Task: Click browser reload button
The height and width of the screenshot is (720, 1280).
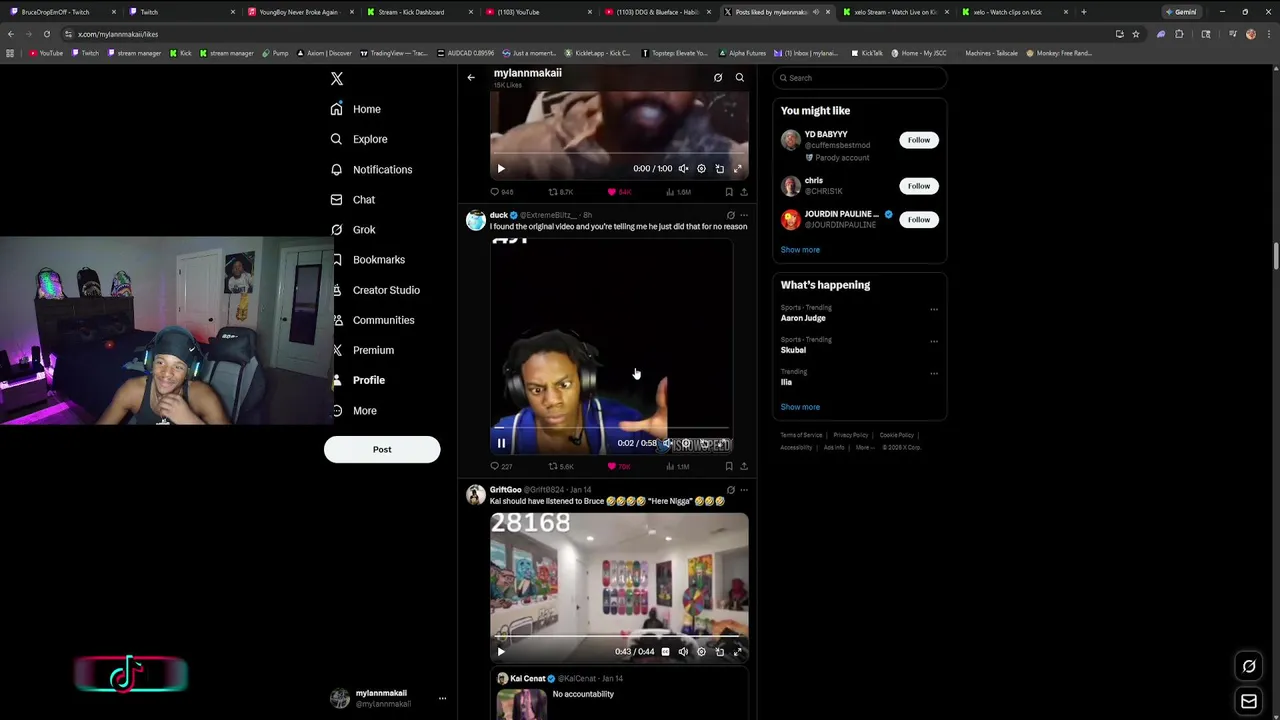Action: [x=46, y=34]
